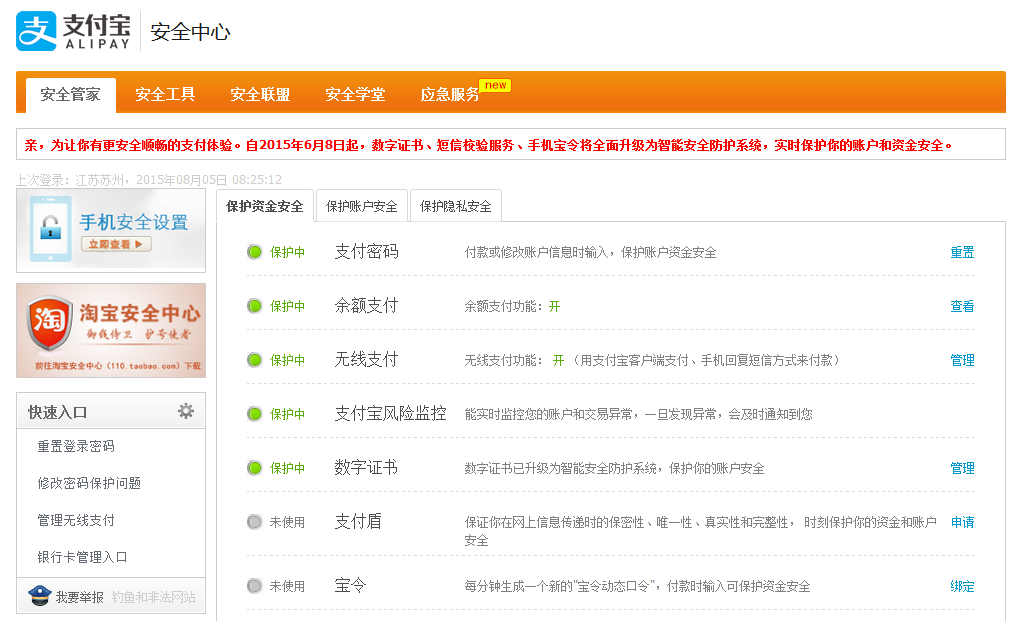Screen dimensions: 1009x621
Task: Open quick access settings gear
Action: click(x=185, y=411)
